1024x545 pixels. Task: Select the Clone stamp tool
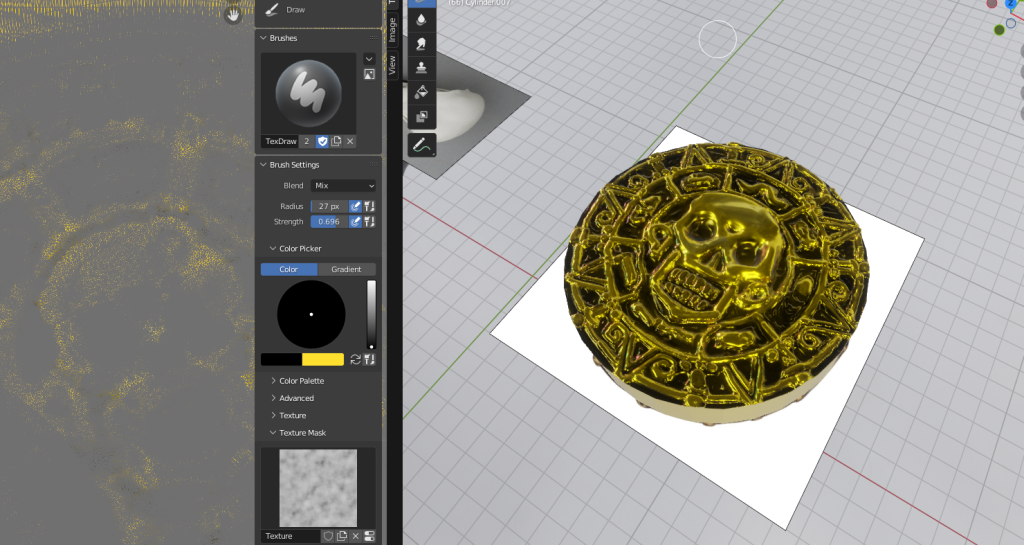421,68
